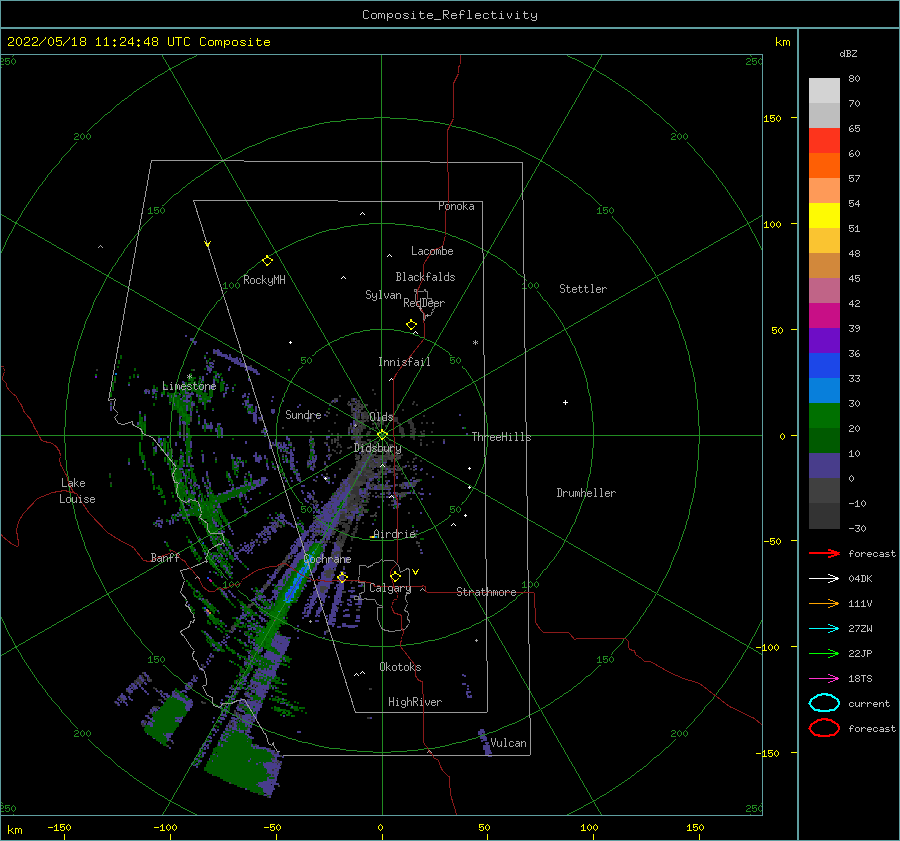This screenshot has height=841, width=900.
Task: Click the Lacombe city label
Action: coord(432,251)
